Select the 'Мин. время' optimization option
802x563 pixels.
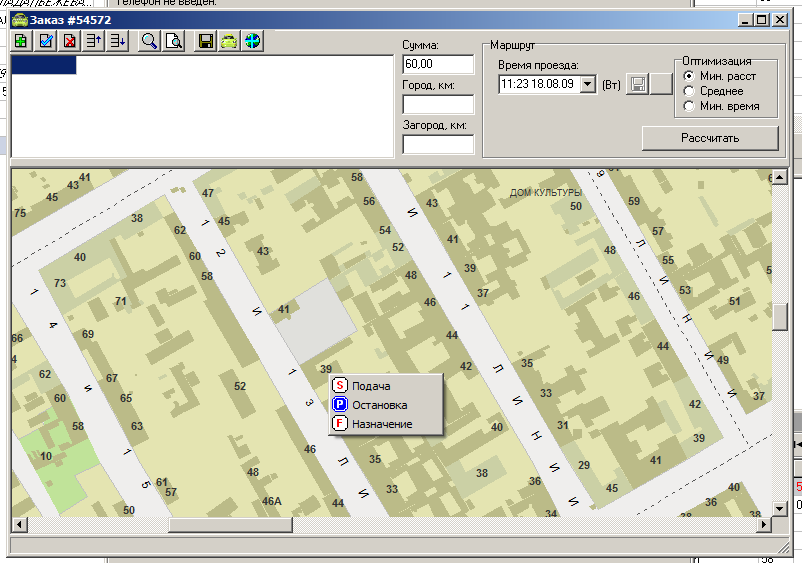688,106
